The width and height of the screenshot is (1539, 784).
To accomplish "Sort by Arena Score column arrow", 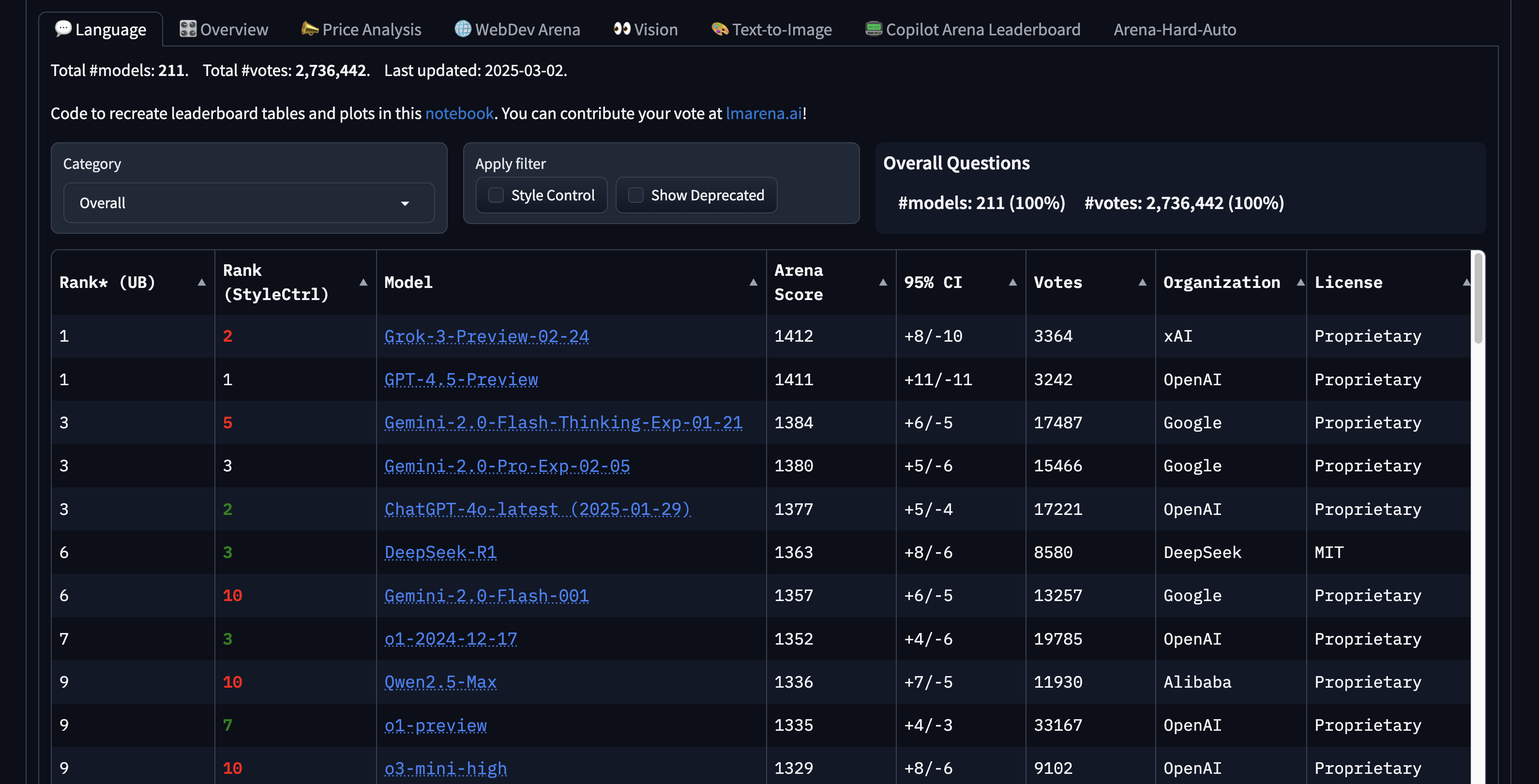I will (882, 282).
